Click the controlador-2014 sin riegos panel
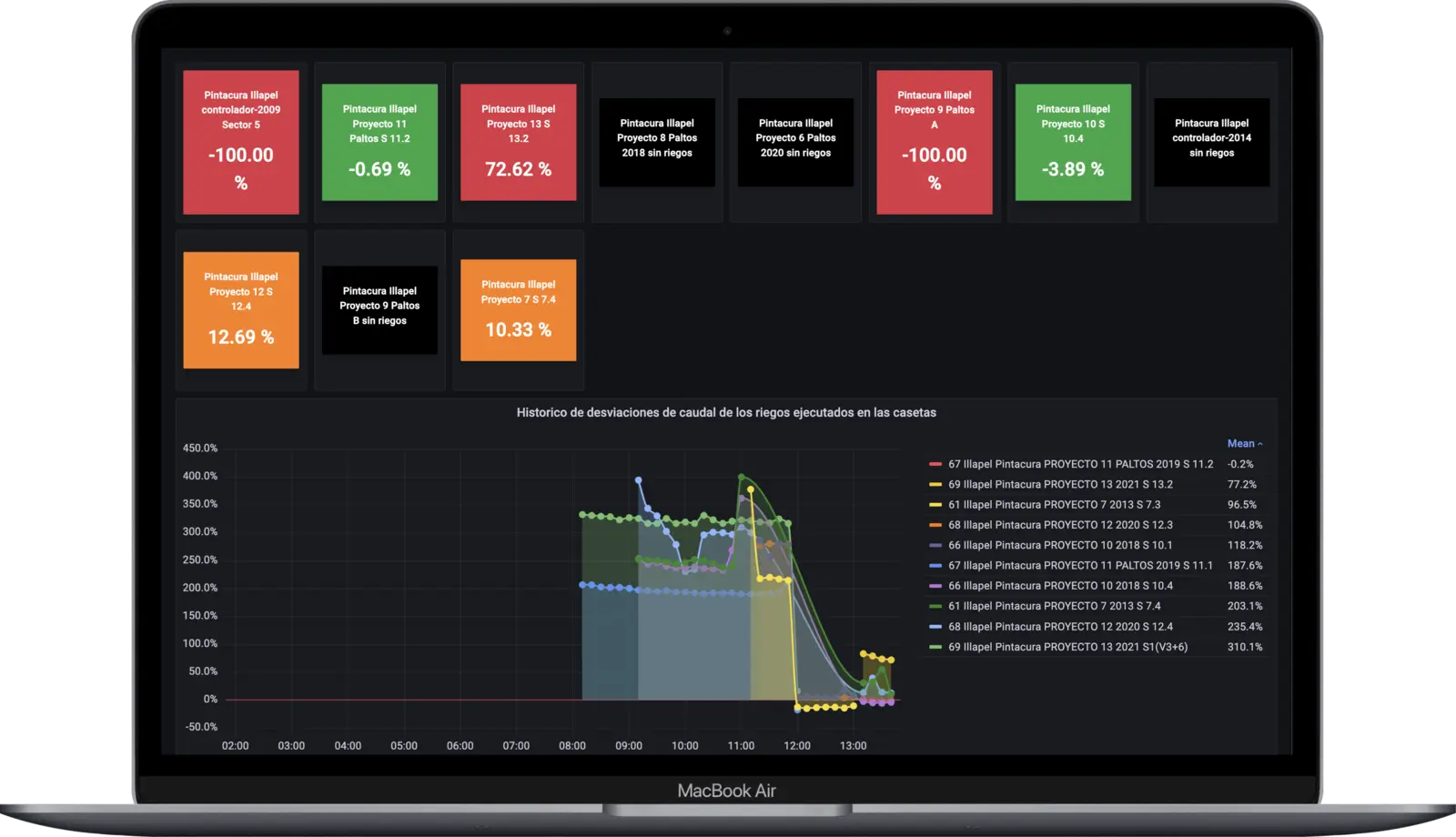 pyautogui.click(x=1212, y=143)
